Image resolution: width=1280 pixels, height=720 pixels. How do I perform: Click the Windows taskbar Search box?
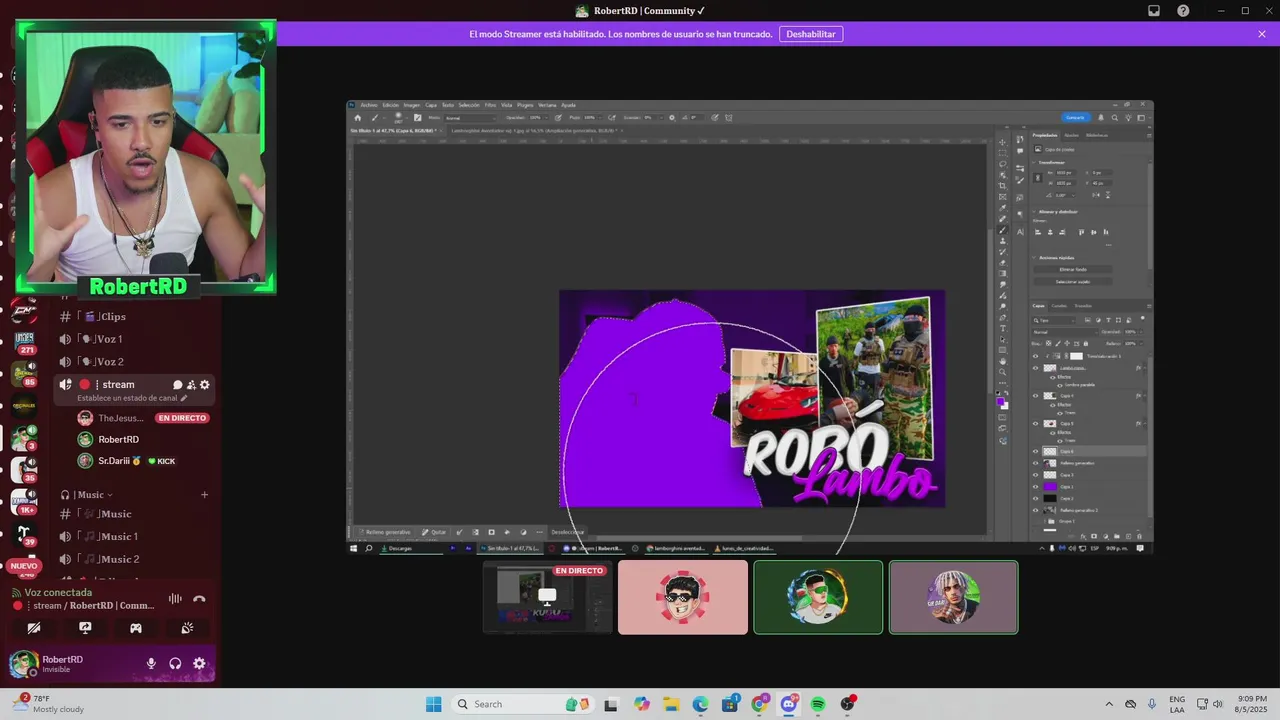pyautogui.click(x=525, y=704)
